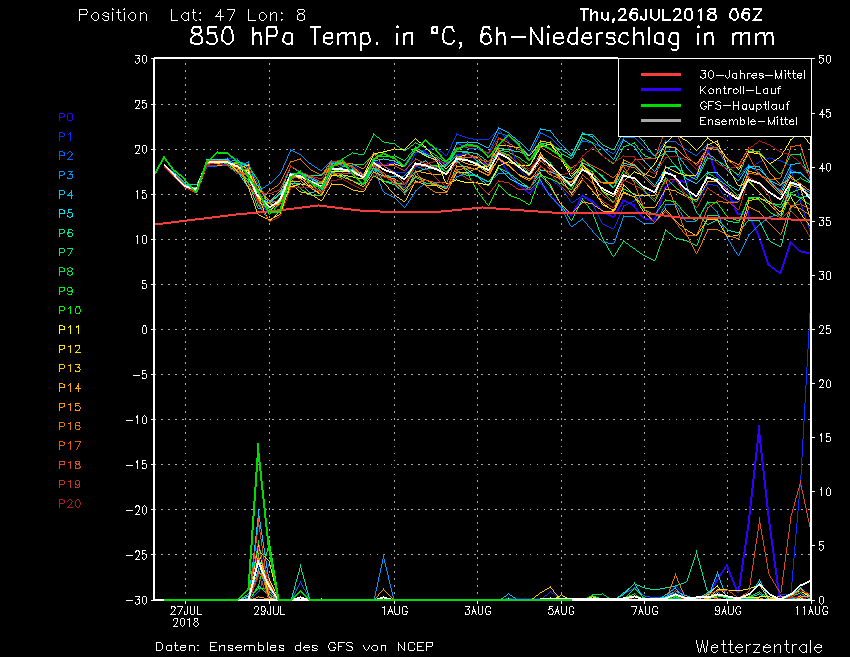
Task: Click the P0 ensemble member label
Action: click(x=66, y=117)
